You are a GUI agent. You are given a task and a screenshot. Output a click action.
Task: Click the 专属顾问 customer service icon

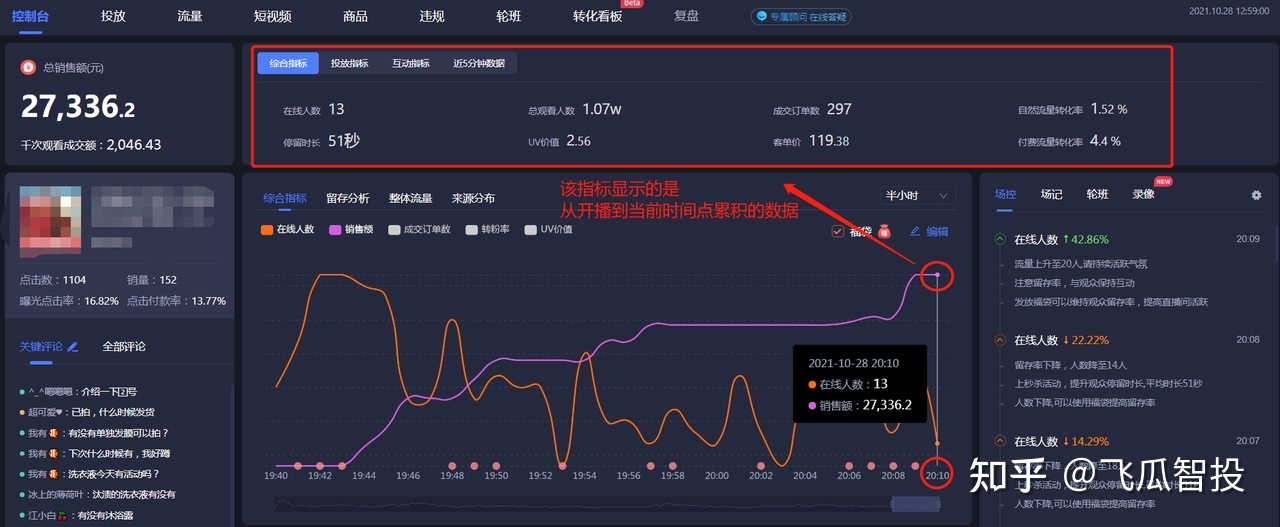coord(763,16)
